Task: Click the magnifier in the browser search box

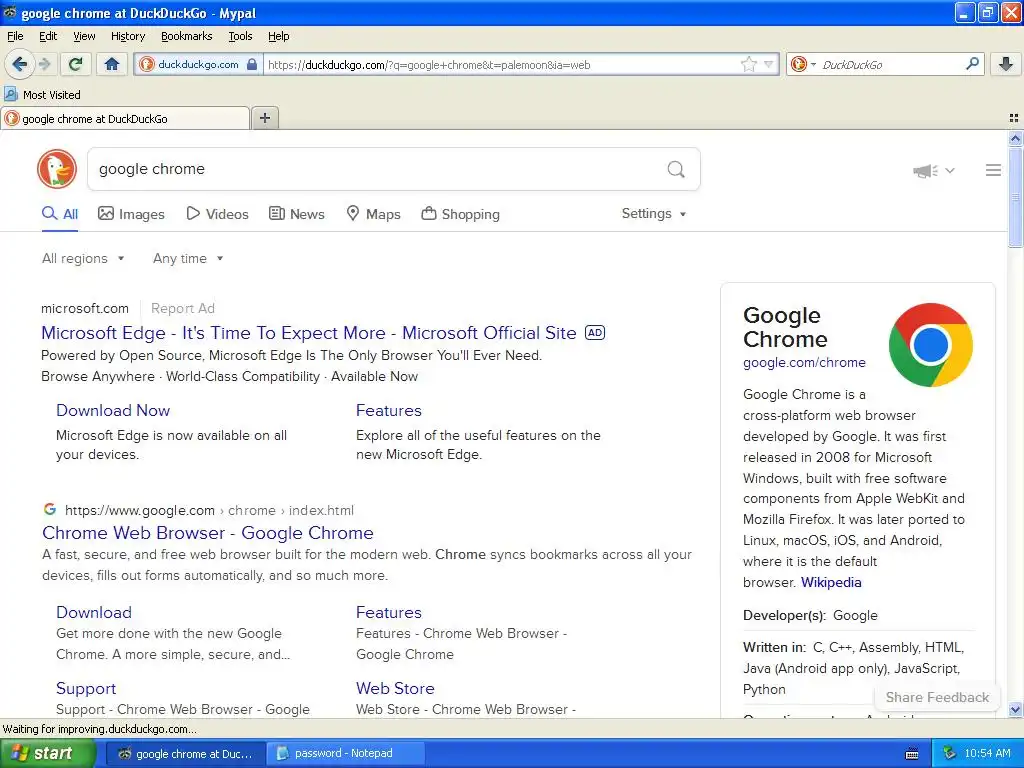Action: [972, 64]
